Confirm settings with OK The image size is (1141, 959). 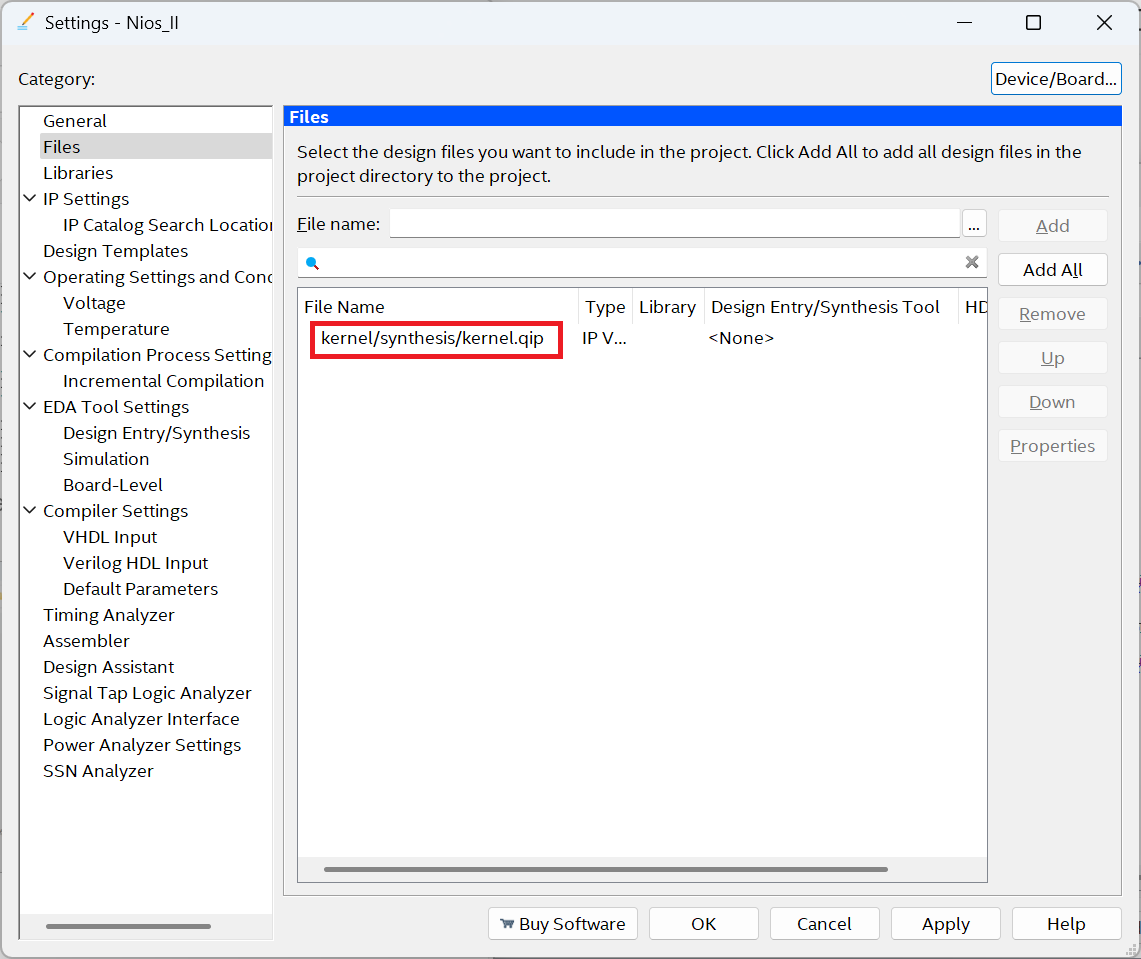pyautogui.click(x=704, y=924)
